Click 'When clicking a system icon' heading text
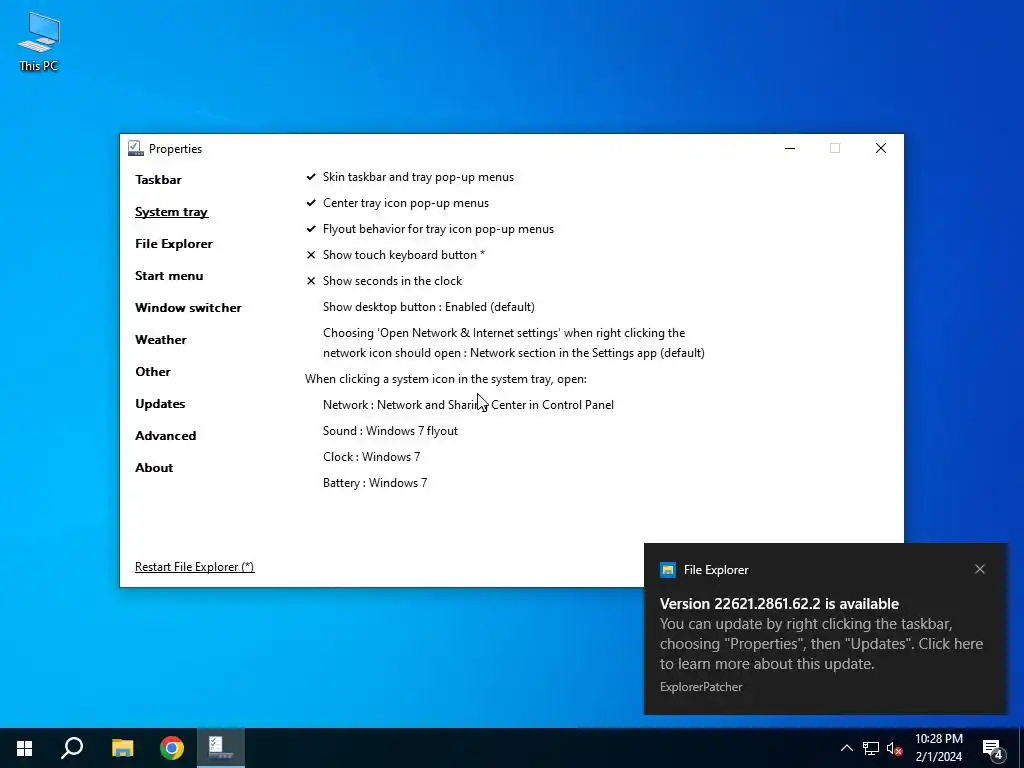The height and width of the screenshot is (768, 1024). (445, 379)
